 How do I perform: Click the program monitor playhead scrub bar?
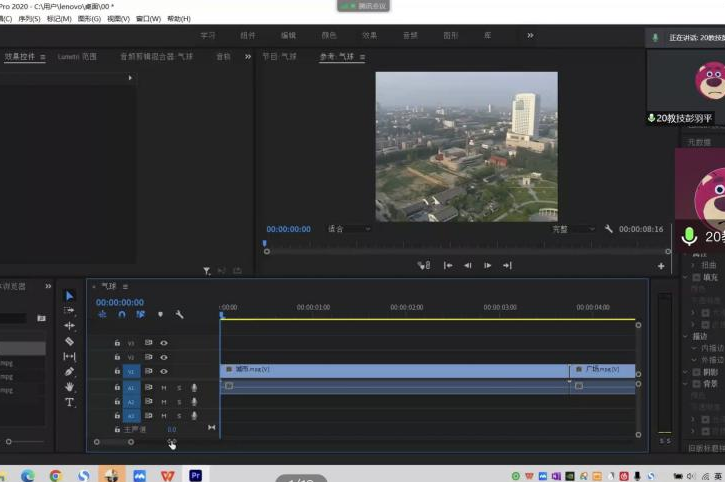click(x=460, y=244)
